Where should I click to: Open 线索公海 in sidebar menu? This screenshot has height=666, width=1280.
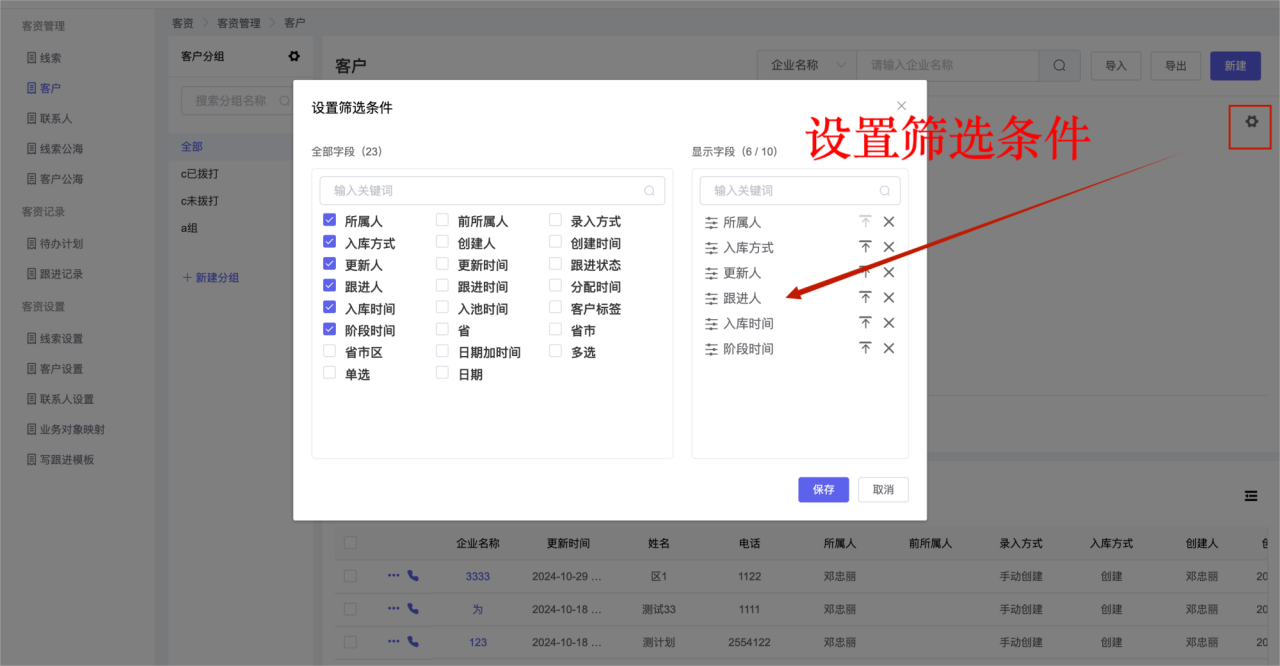(x=54, y=149)
